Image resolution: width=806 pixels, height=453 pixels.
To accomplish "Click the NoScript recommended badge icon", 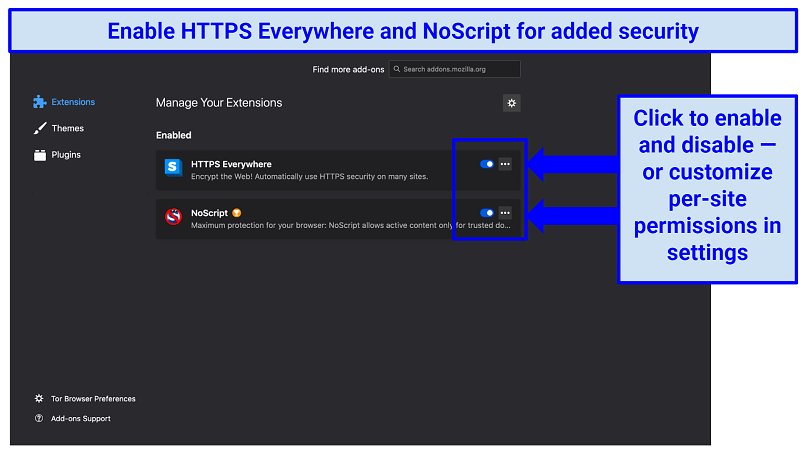I will [x=236, y=212].
